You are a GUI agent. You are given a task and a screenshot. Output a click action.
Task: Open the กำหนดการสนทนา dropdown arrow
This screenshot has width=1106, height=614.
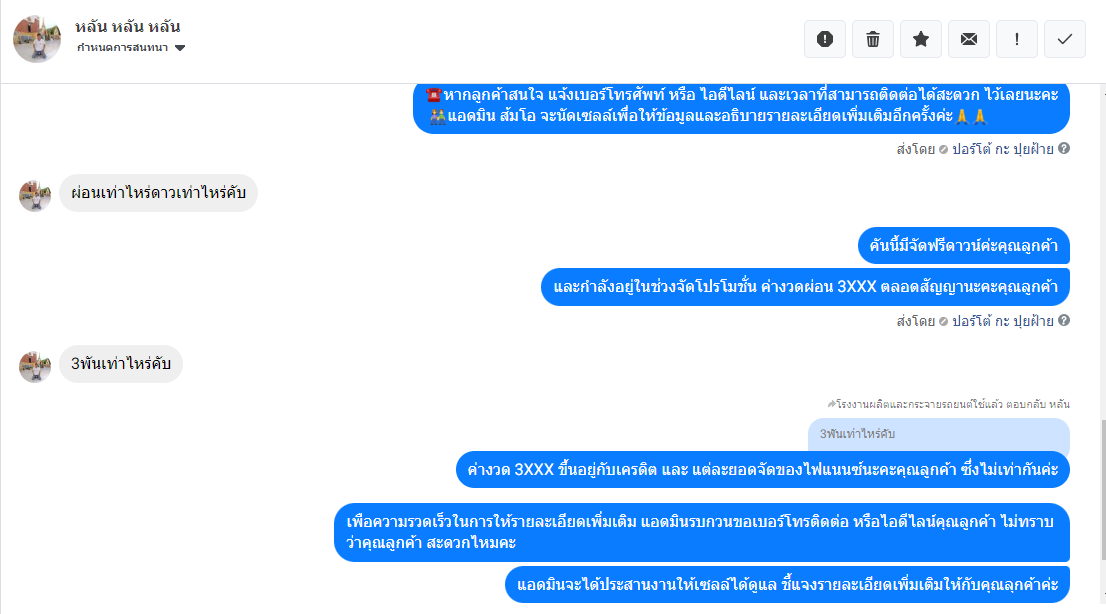tap(180, 48)
